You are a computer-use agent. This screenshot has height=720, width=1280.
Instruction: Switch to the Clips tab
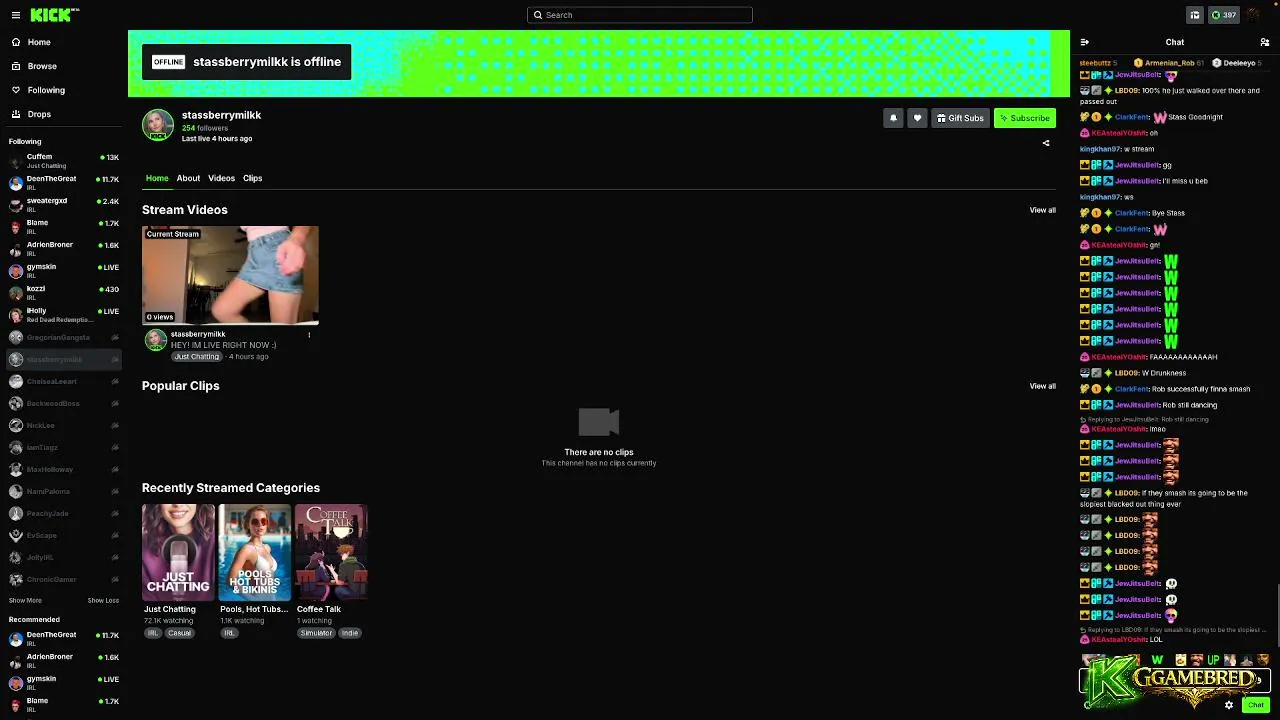[252, 178]
